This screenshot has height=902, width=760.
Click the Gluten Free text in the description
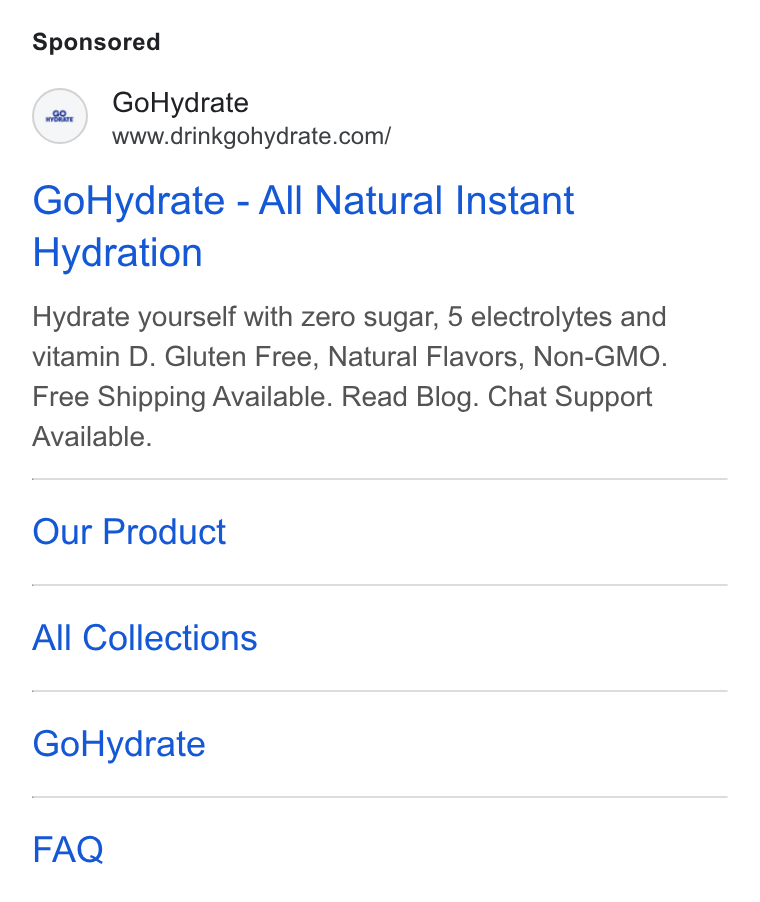coord(242,357)
